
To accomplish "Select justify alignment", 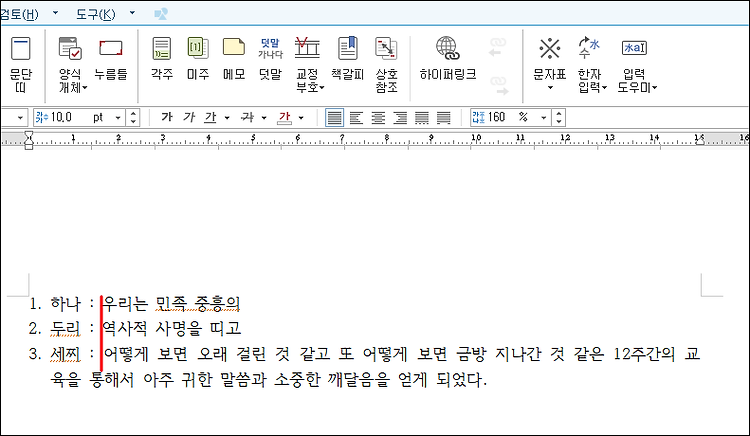I will 334,118.
